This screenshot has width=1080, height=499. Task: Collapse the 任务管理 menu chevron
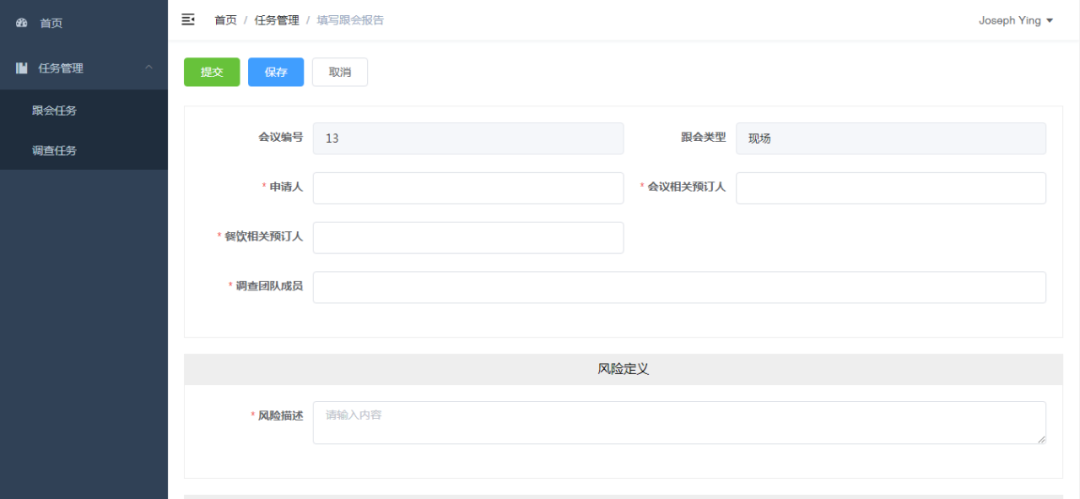pos(149,68)
